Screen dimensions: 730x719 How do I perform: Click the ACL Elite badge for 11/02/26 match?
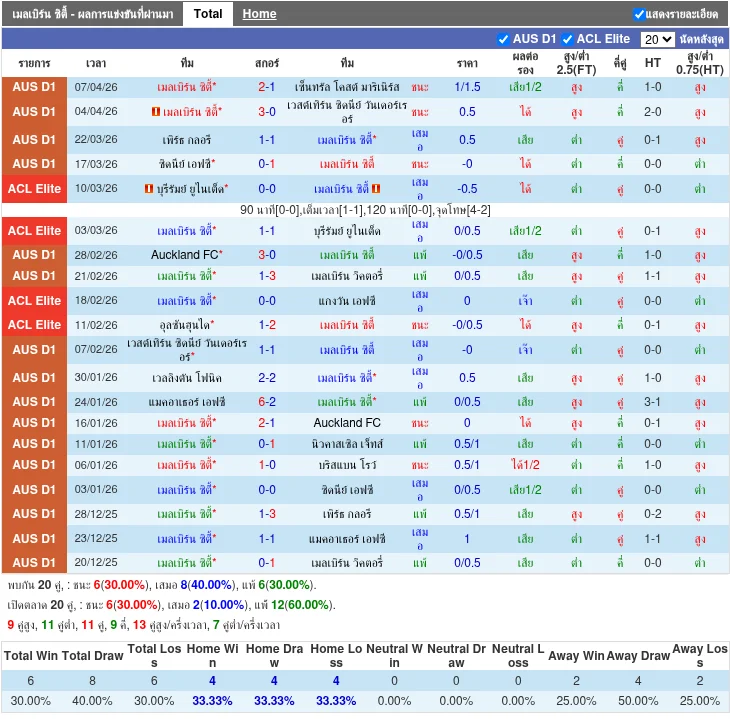pos(34,324)
